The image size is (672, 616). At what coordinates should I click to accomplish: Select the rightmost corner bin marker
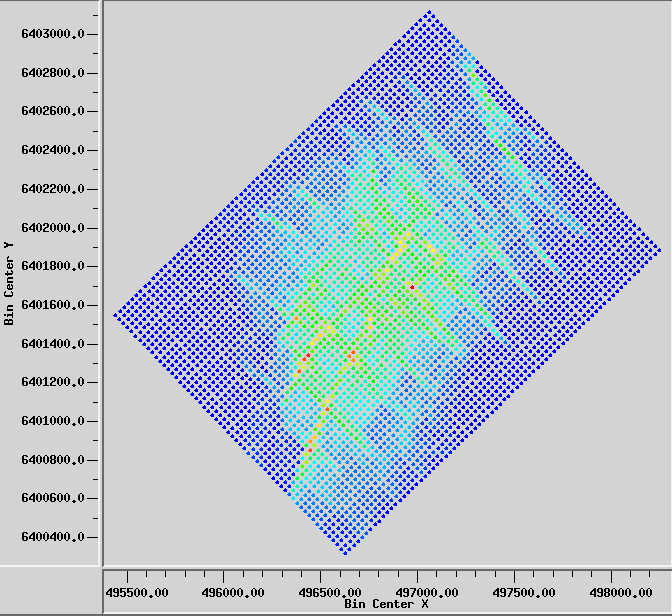659,251
